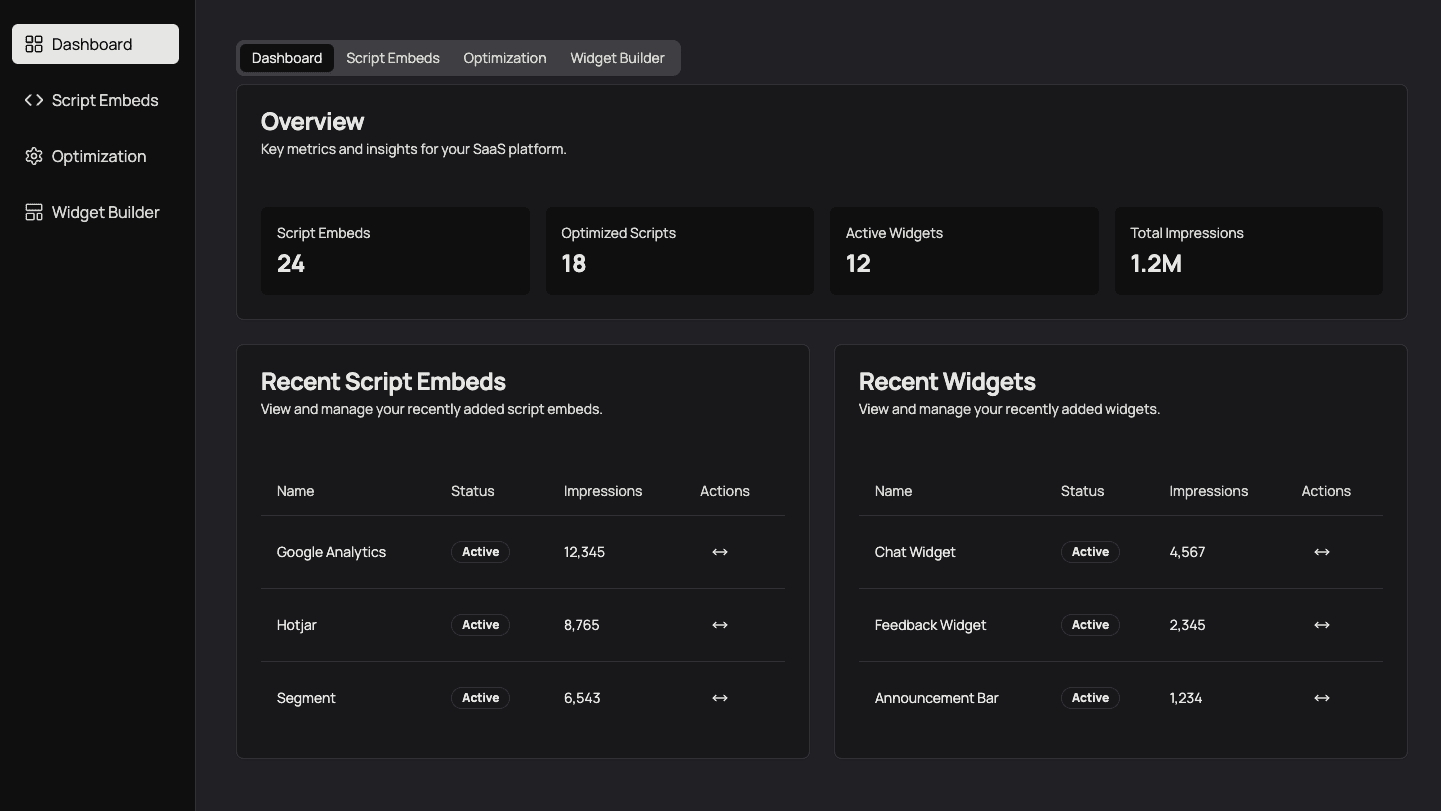Click the Script Embeds code-brackets icon
This screenshot has width=1441, height=811.
click(34, 100)
